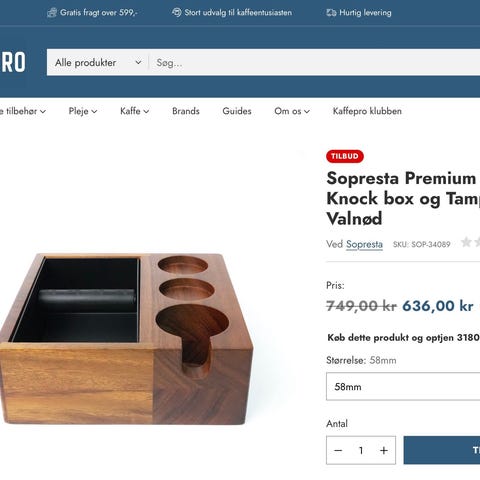Viewport: 480px width, 480px height.
Task: Expand the tilbehør navigation menu
Action: pyautogui.click(x=23, y=111)
